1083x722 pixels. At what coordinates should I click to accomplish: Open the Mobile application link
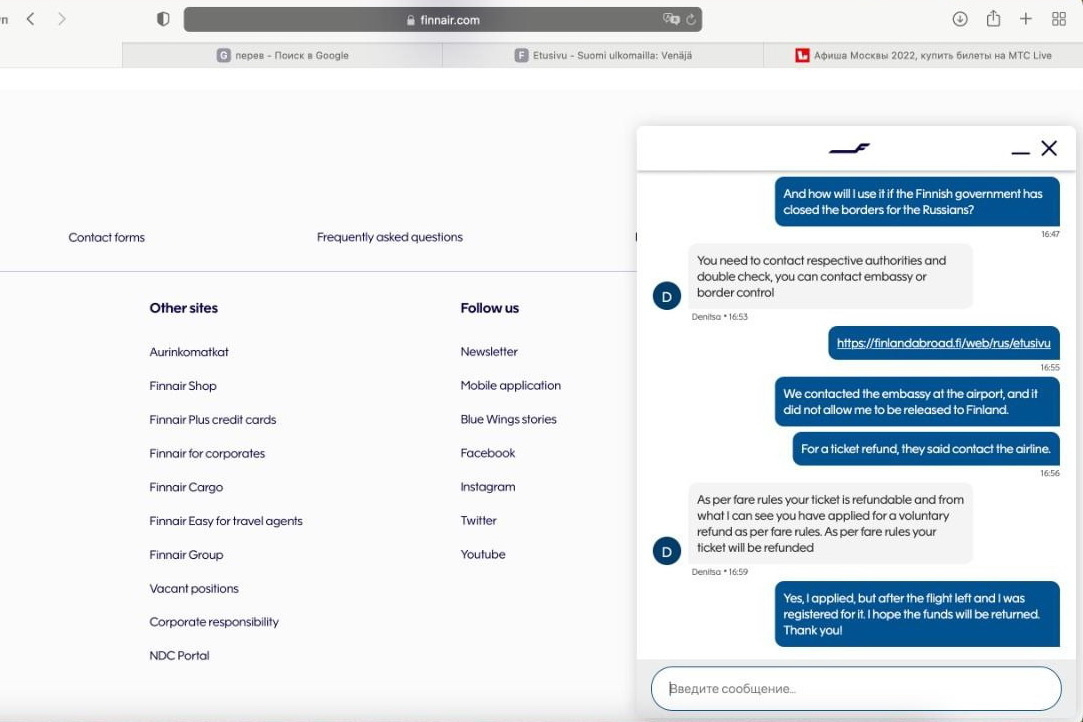click(510, 386)
